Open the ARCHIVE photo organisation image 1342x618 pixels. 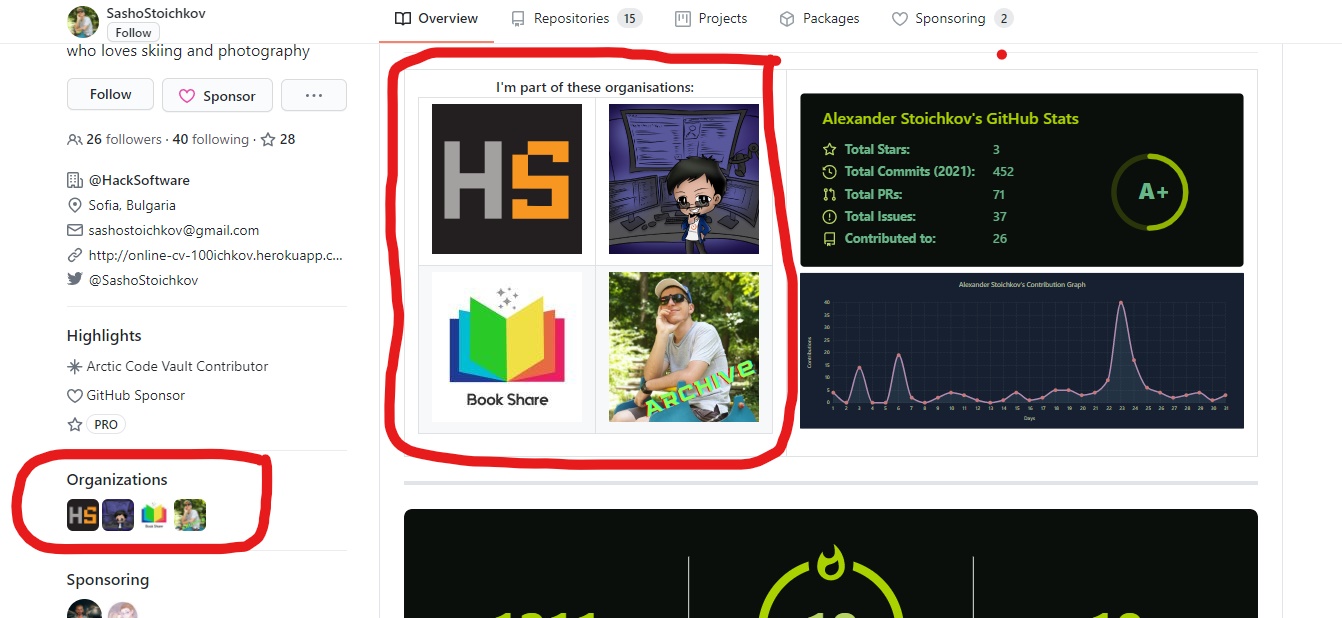point(684,347)
